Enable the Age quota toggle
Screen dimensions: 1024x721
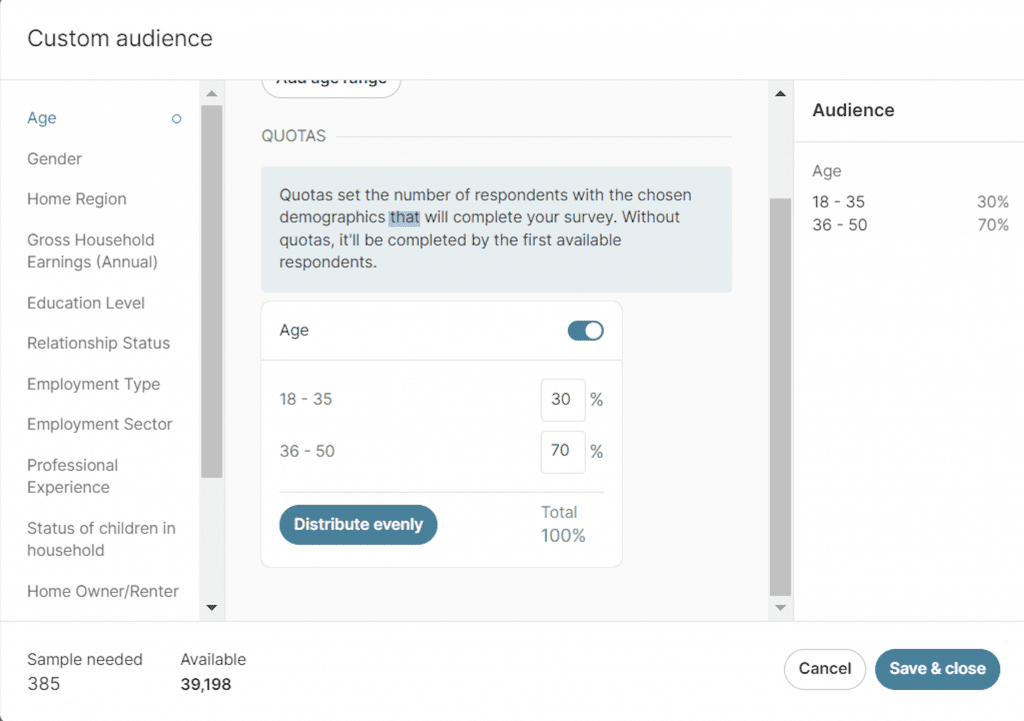point(585,330)
